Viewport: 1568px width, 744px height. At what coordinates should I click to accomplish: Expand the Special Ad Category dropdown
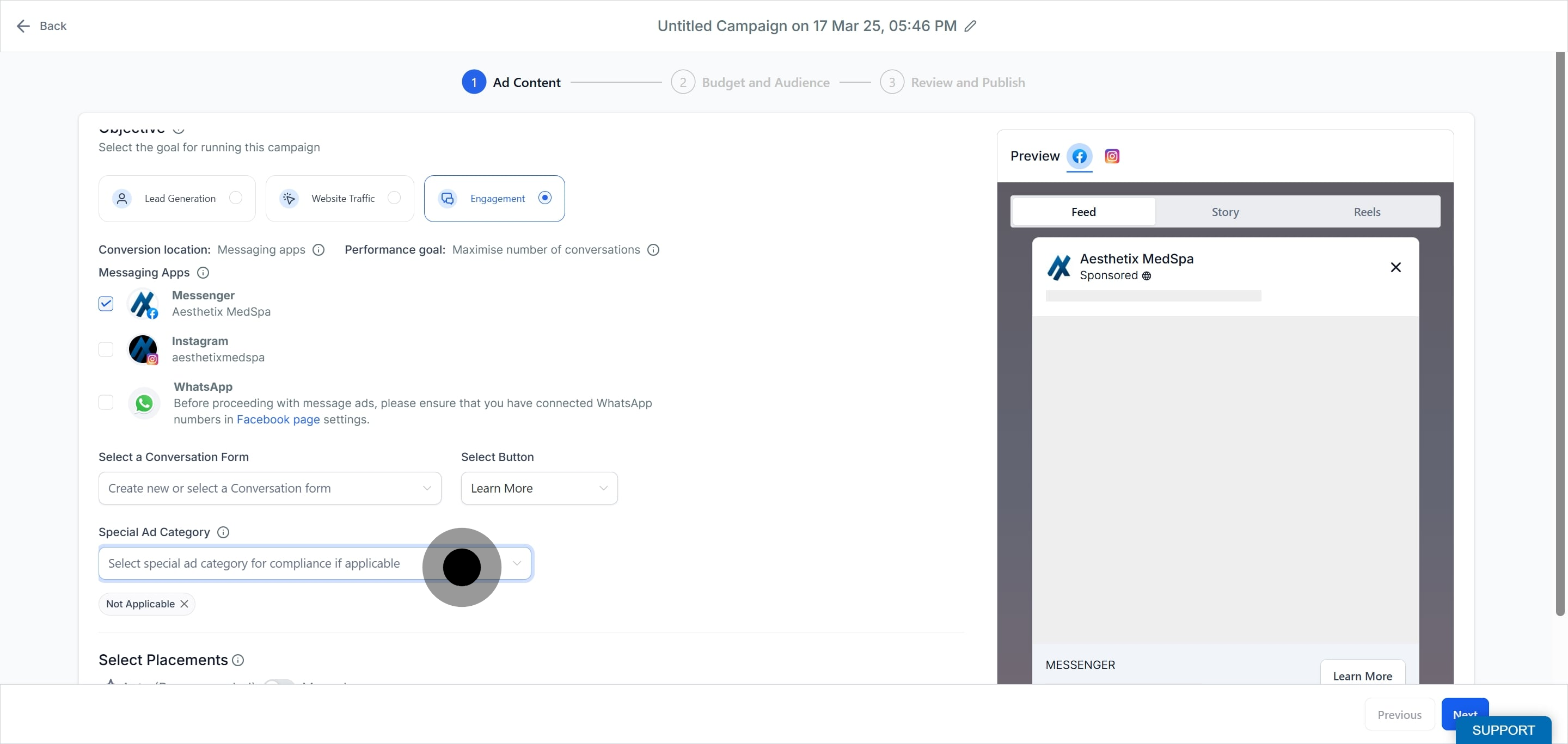(315, 563)
